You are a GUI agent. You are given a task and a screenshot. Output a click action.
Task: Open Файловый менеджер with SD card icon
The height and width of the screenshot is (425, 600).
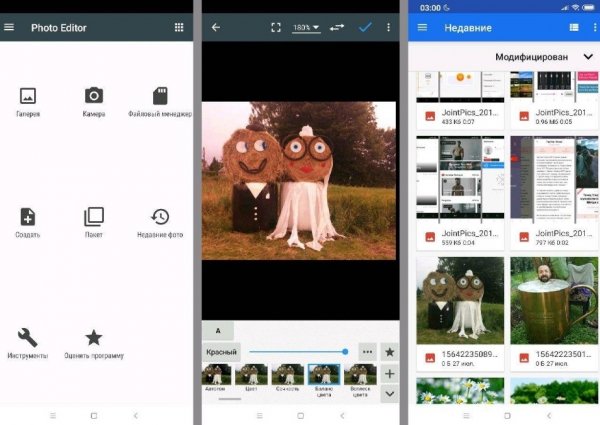tap(160, 102)
